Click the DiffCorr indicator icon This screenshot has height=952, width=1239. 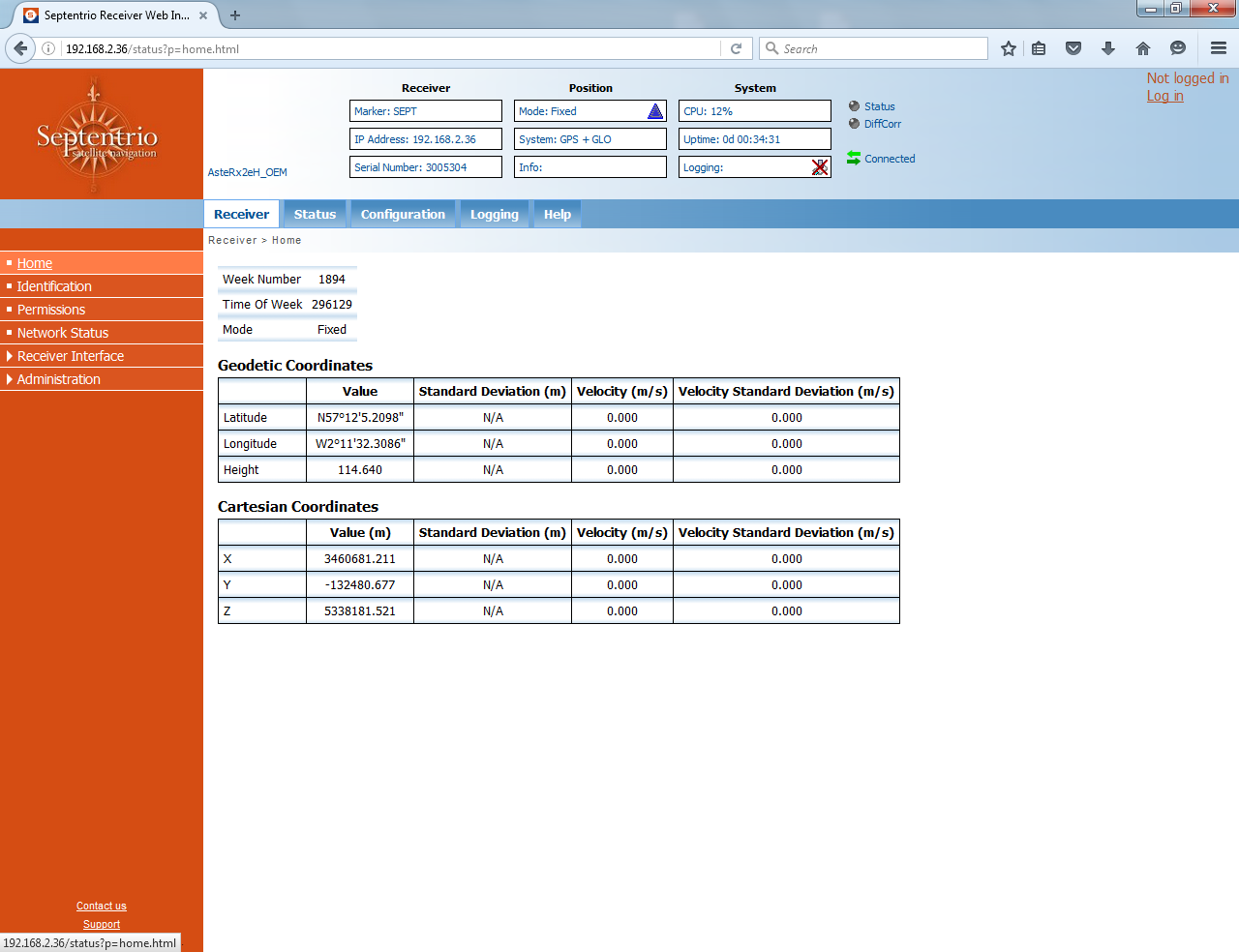[x=853, y=124]
